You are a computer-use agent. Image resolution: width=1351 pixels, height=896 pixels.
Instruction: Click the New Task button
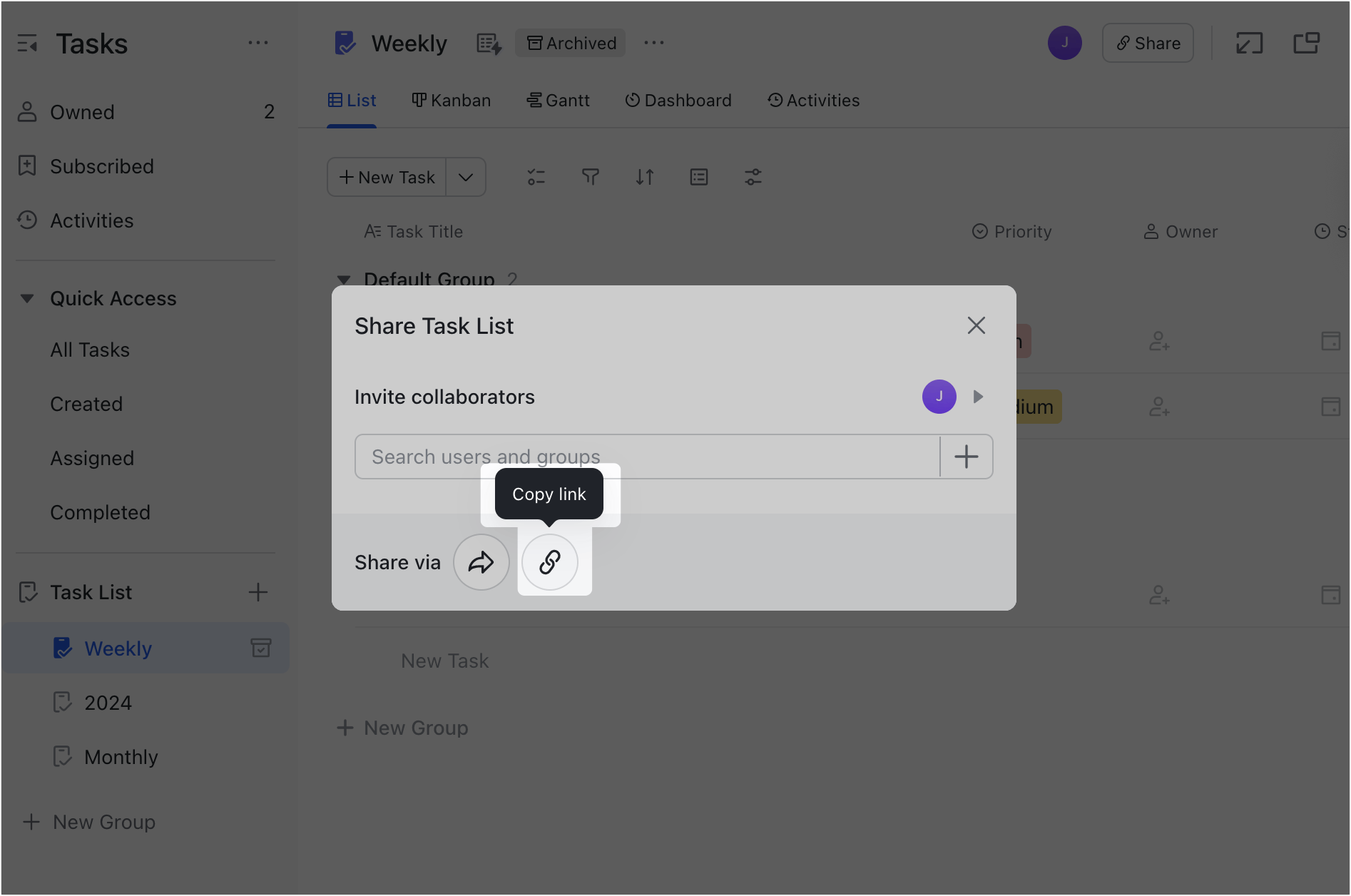tap(387, 177)
